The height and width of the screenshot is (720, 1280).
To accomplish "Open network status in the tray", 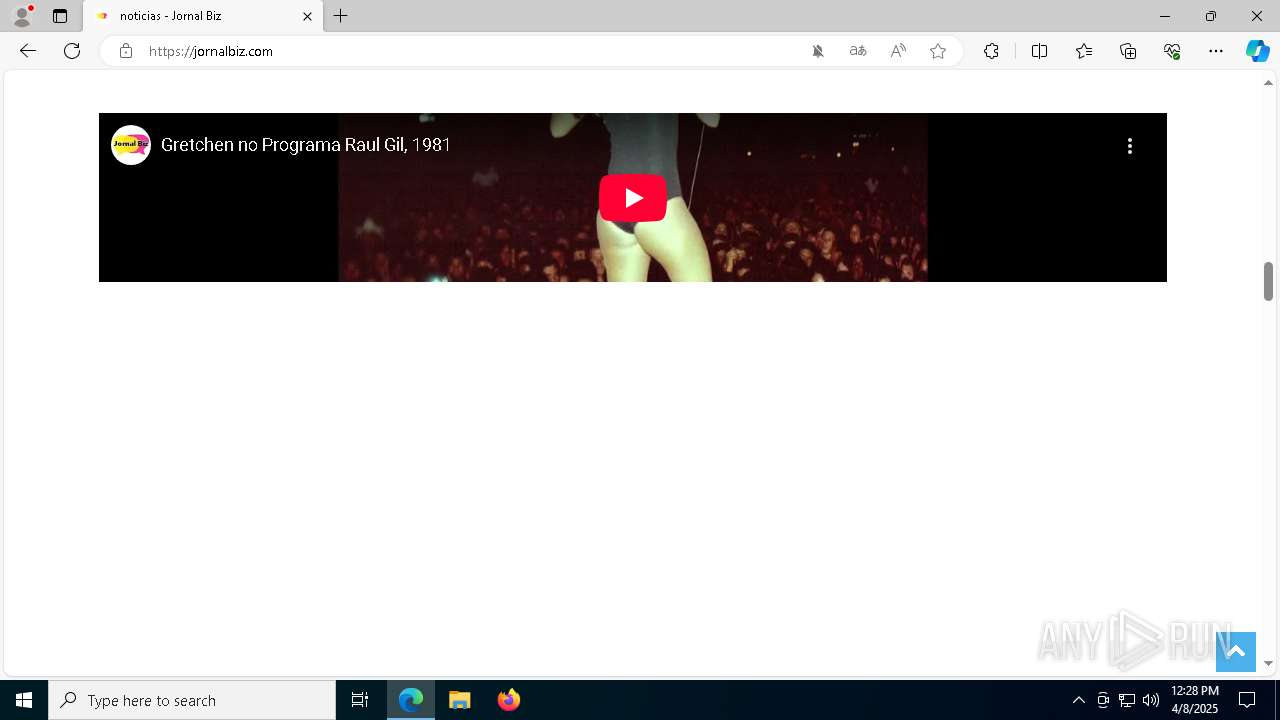I will click(x=1127, y=700).
